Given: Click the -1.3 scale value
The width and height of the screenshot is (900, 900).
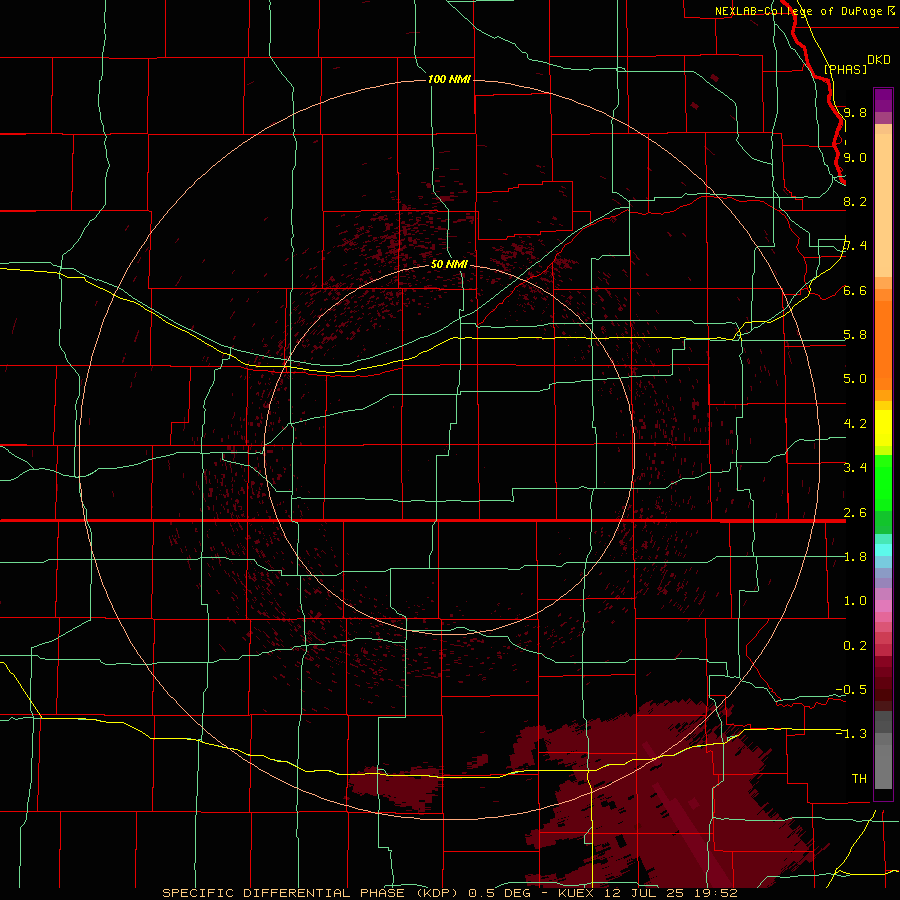Looking at the screenshot, I should (x=851, y=734).
